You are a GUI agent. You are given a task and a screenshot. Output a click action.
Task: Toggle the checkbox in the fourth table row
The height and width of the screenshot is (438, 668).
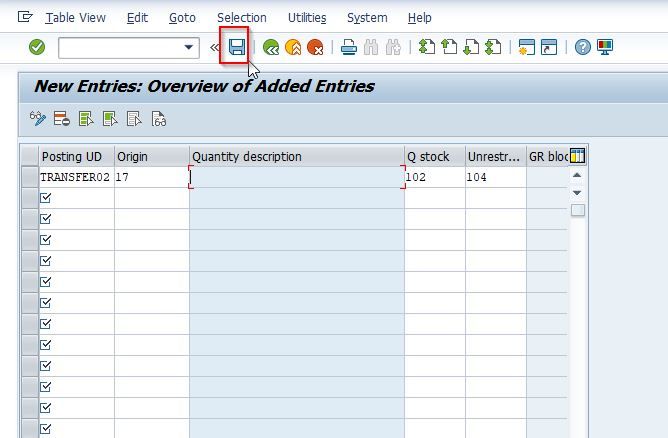[46, 240]
